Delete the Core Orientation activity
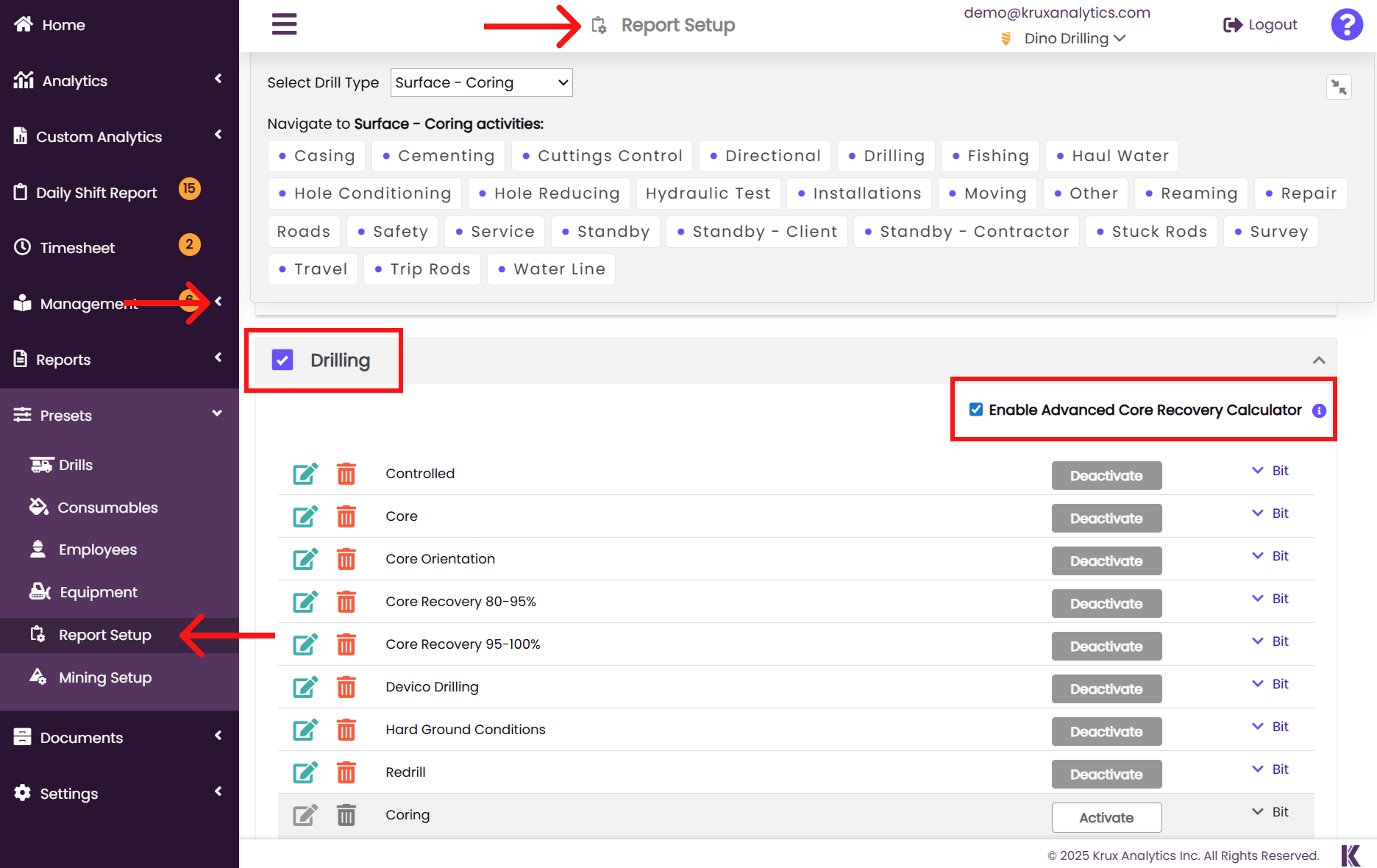 [346, 559]
